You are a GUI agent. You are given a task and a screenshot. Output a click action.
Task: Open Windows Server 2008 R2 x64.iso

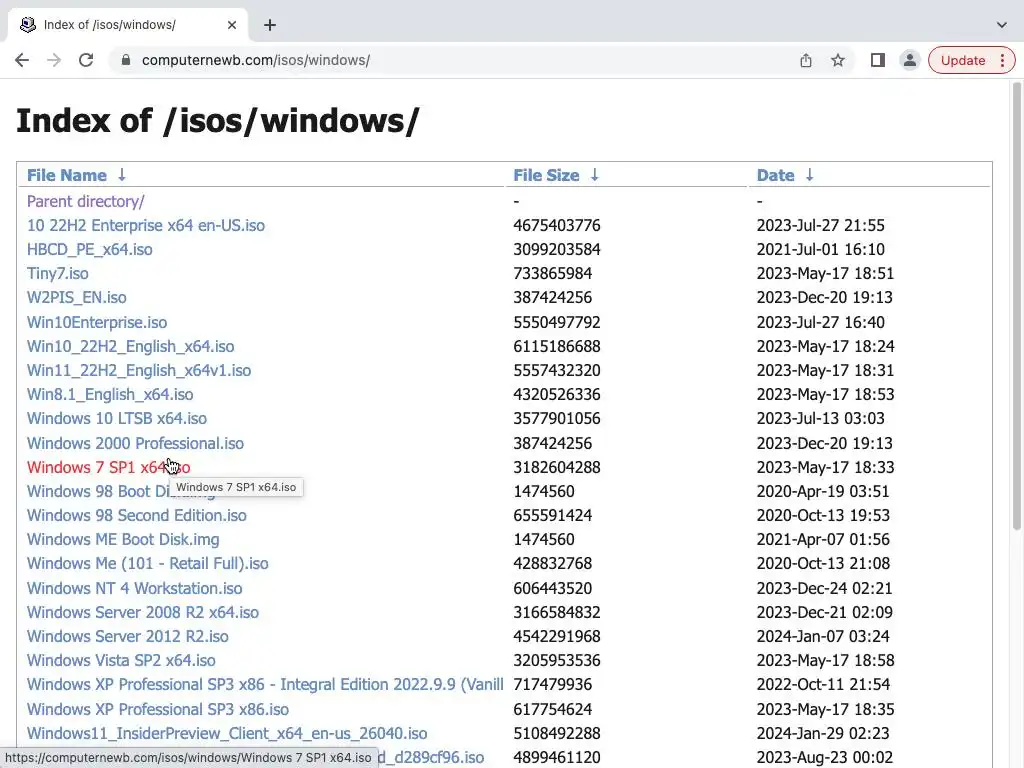[x=142, y=613]
